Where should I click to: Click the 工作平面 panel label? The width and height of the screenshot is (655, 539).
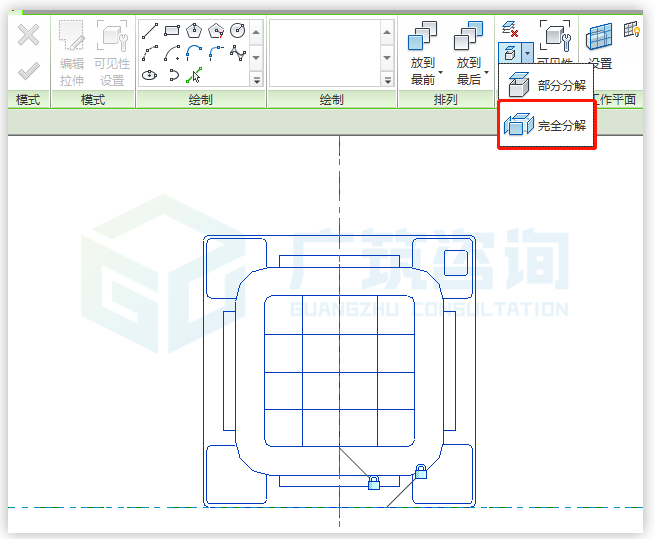(614, 100)
